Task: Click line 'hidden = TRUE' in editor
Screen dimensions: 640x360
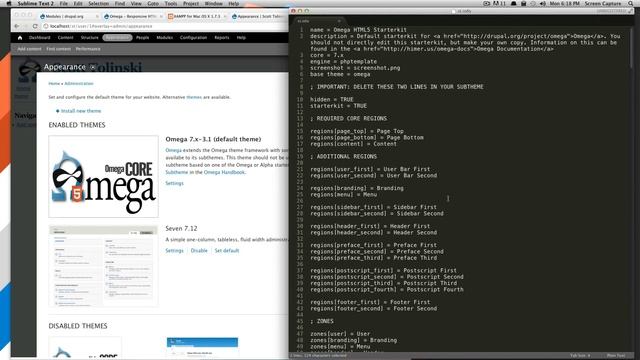Action: point(332,100)
